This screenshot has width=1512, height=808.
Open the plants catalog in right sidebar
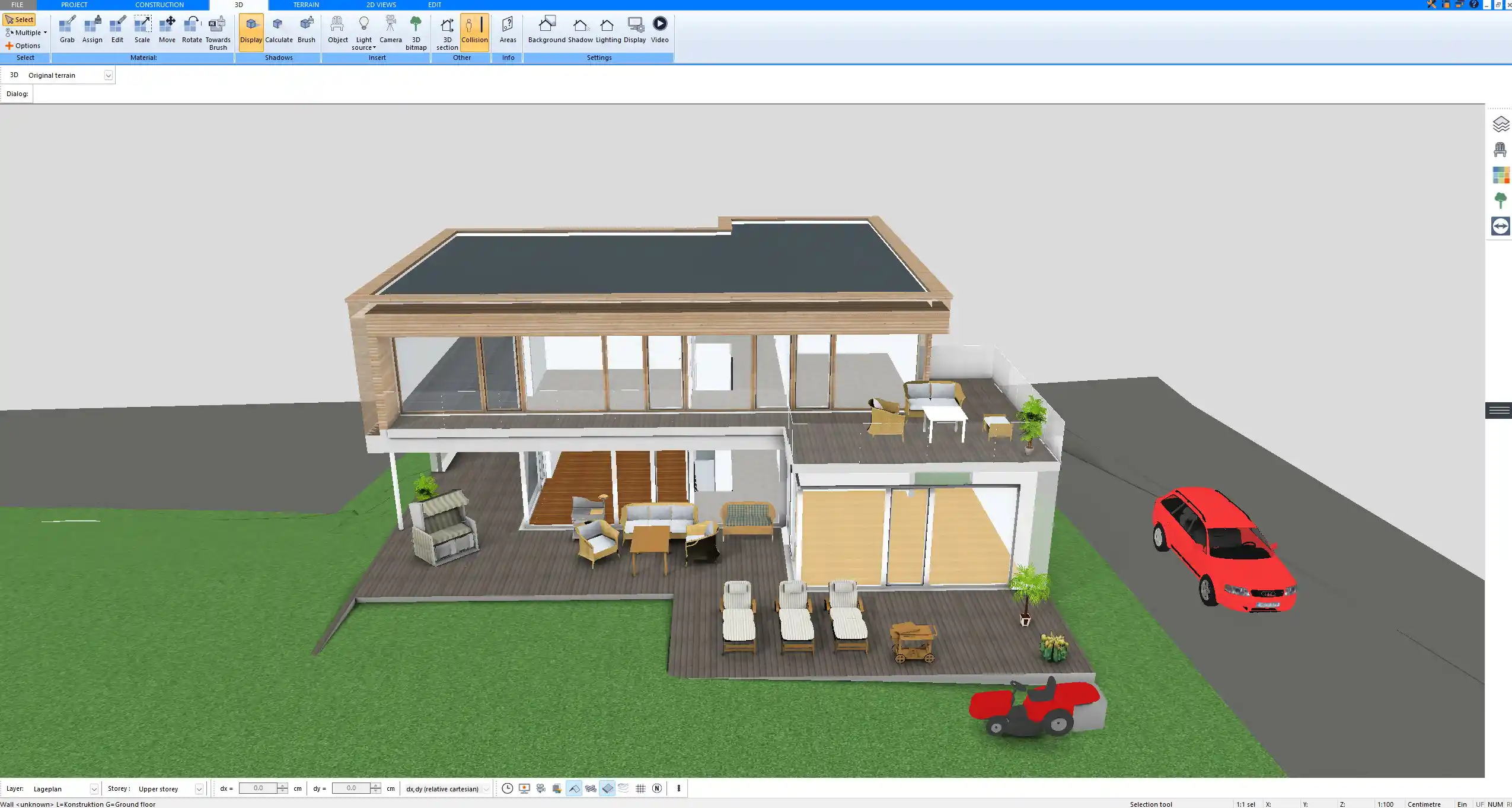point(1501,199)
